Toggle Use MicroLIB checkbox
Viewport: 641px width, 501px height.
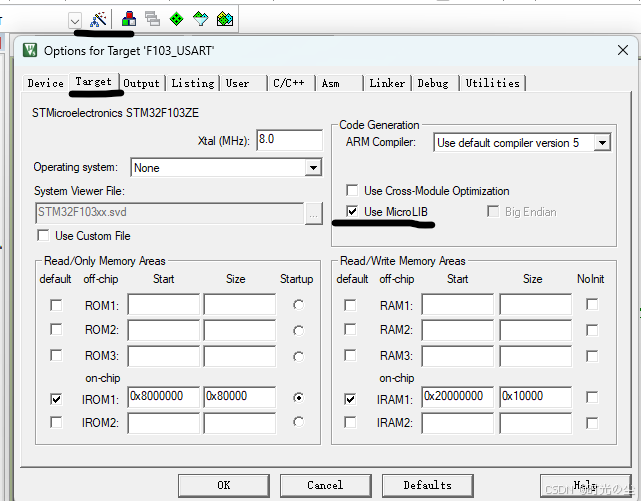352,211
